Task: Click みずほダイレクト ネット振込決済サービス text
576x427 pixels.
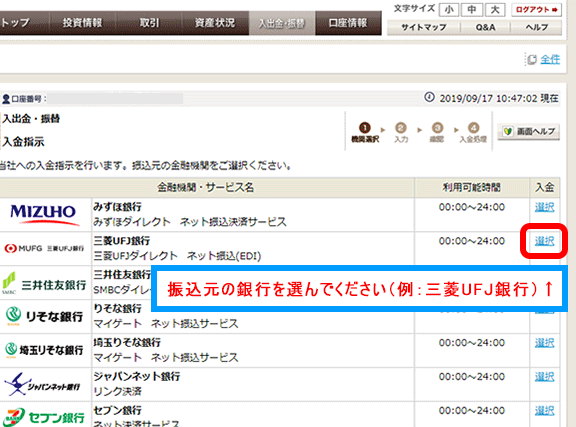Action: 190,222
